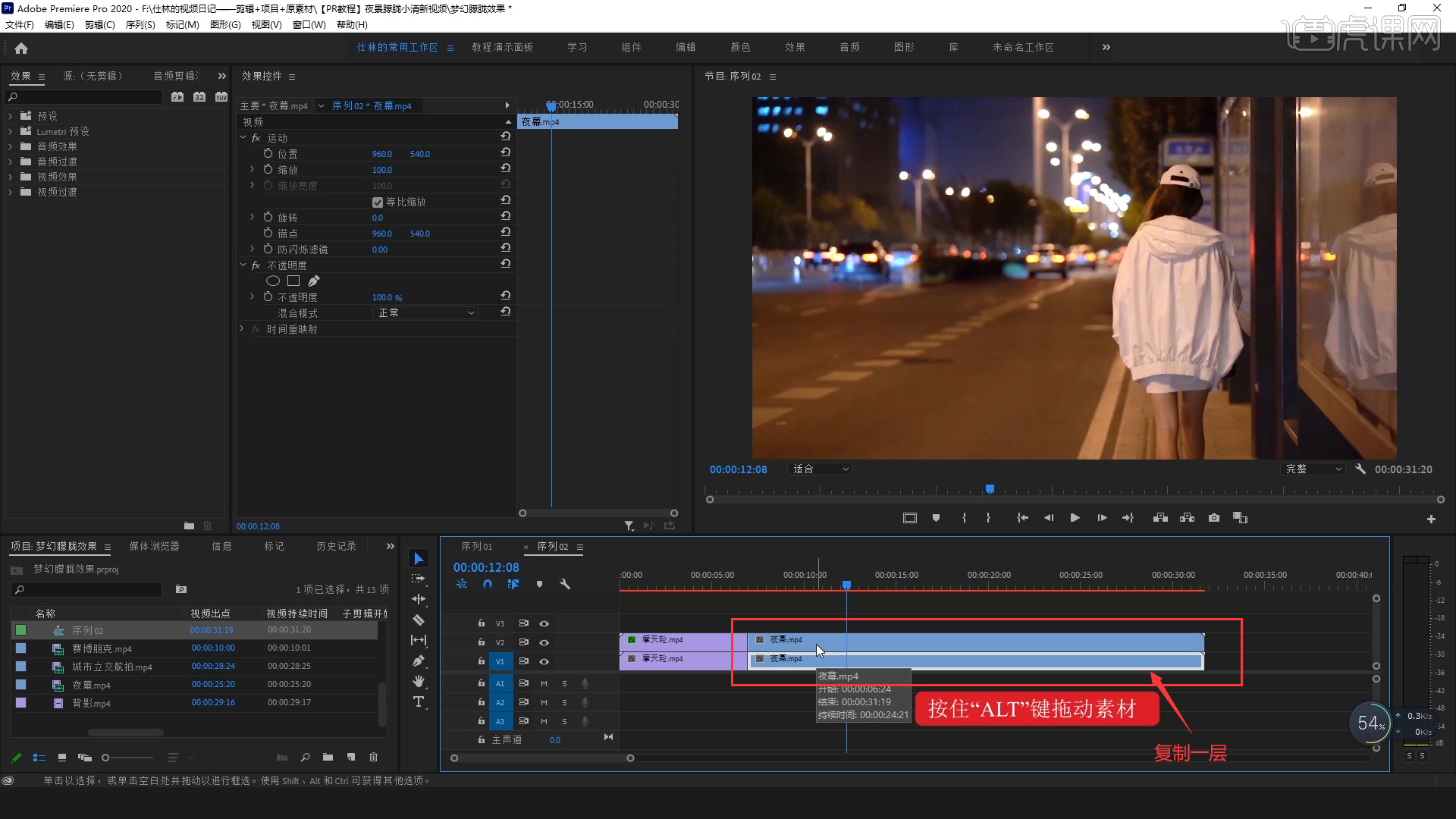The image size is (1456, 819).
Task: Open the 序列(S) menu
Action: 140,25
